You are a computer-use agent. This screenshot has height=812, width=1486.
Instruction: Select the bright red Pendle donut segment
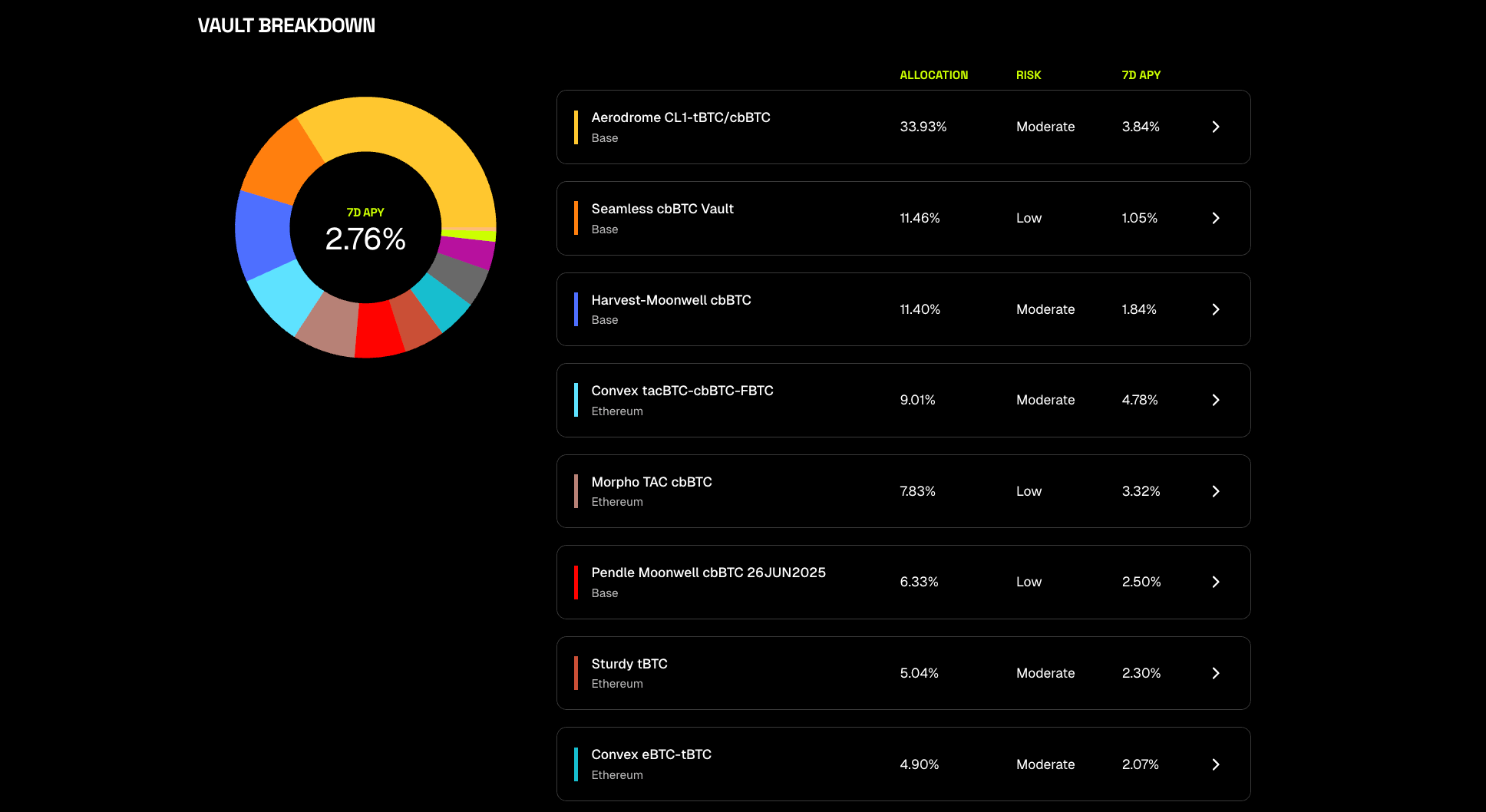coord(378,330)
